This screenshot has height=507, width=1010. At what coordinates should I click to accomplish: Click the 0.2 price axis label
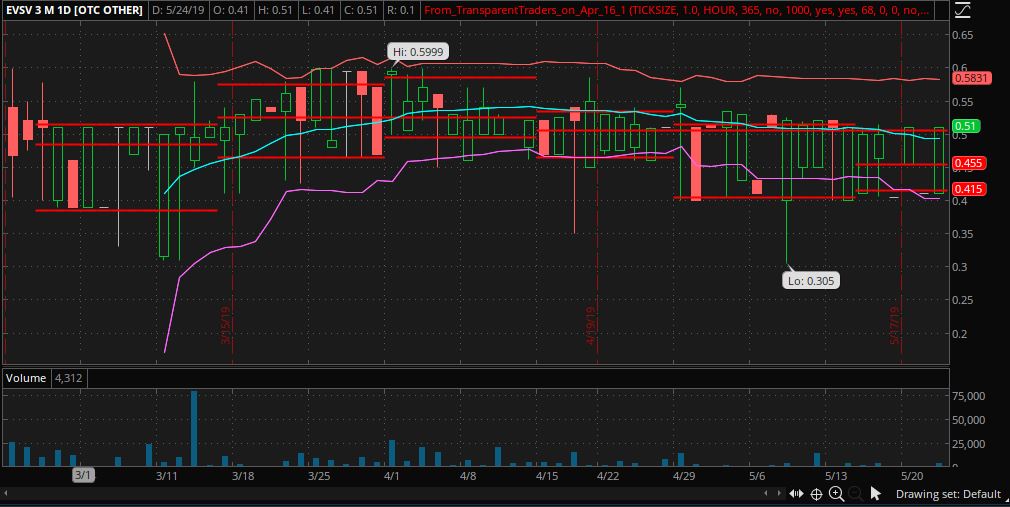[960, 333]
